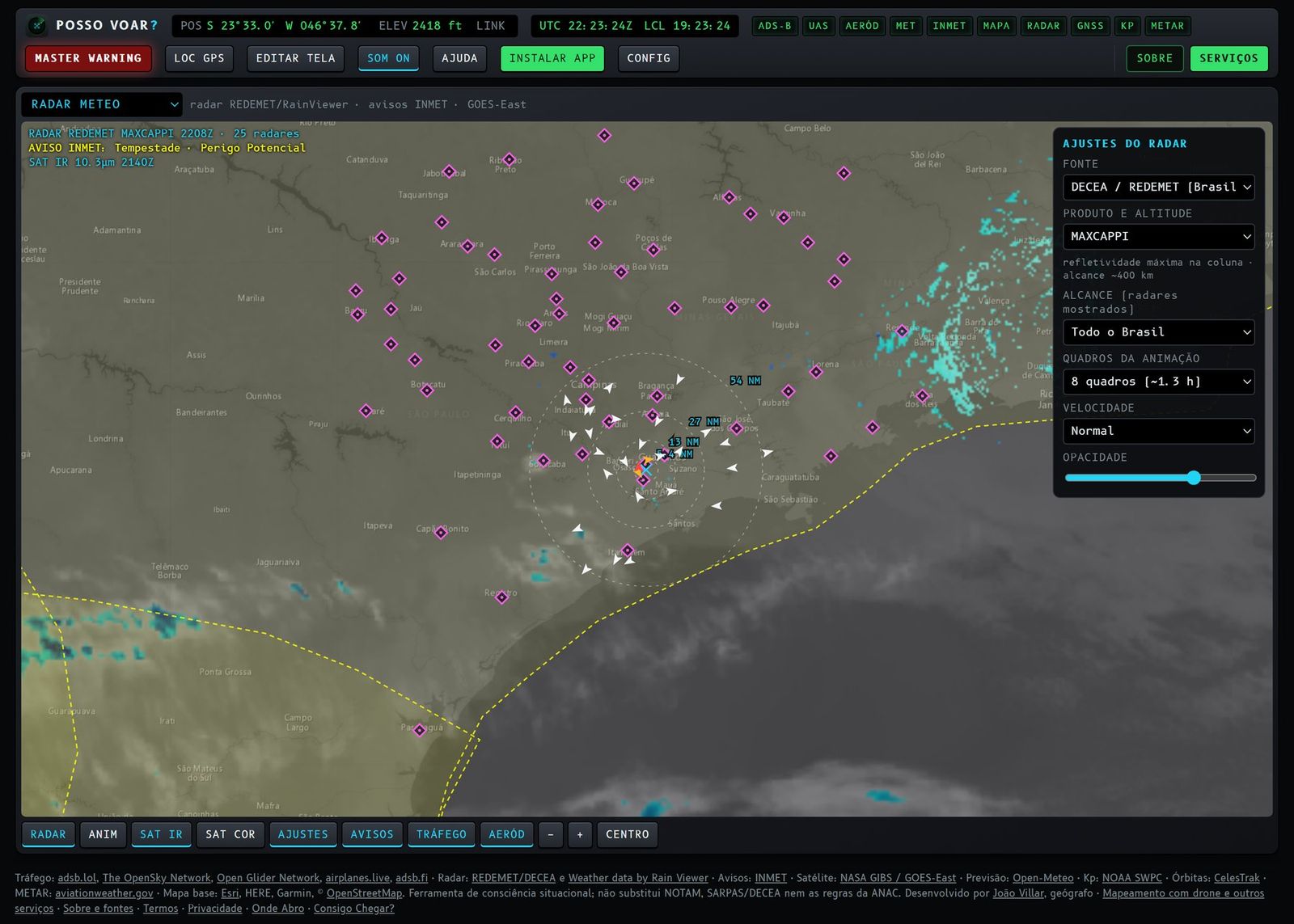Recenter map with CENTRO button
Image resolution: width=1294 pixels, height=924 pixels.
click(628, 834)
